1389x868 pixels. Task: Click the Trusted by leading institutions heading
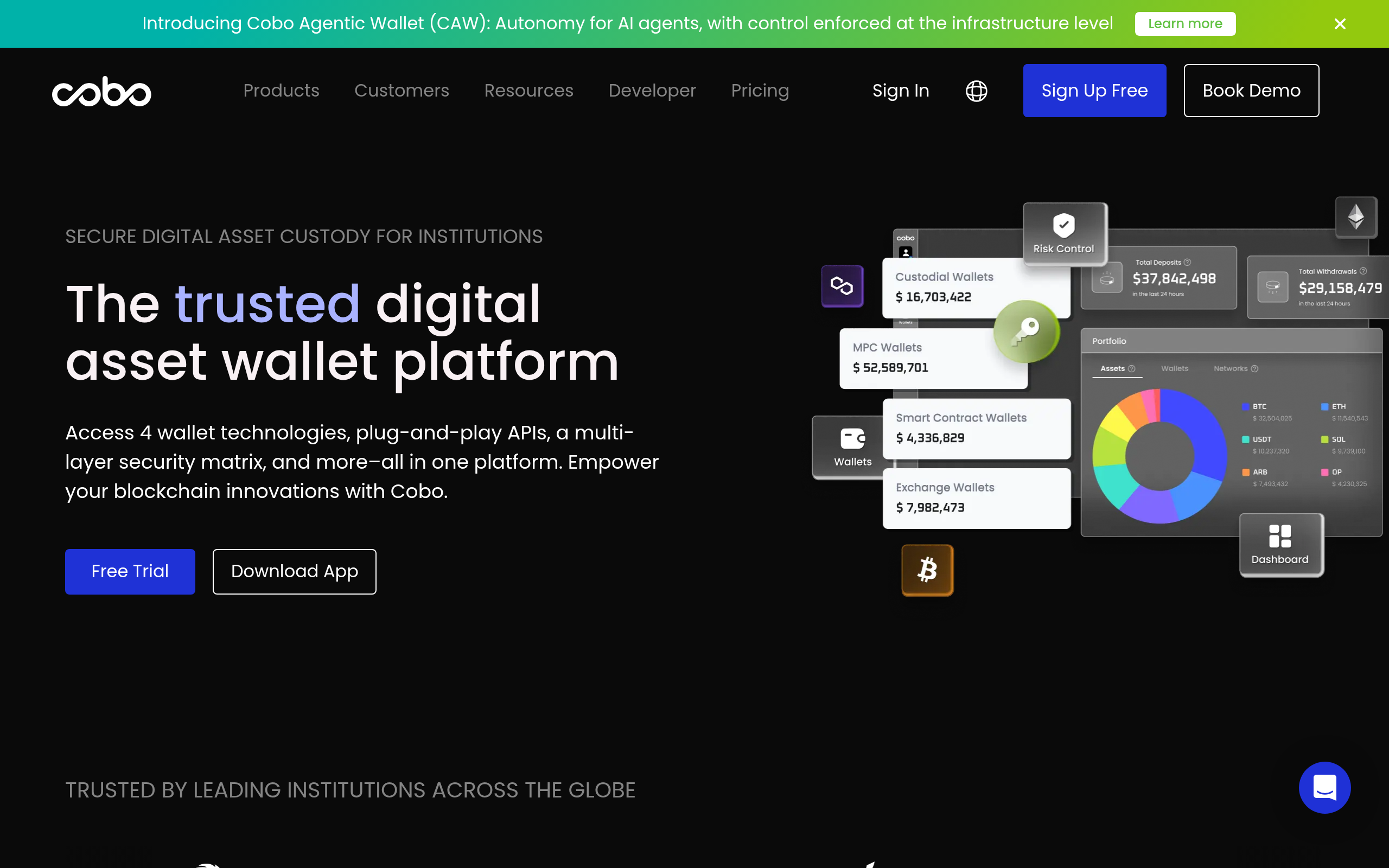pyautogui.click(x=350, y=790)
